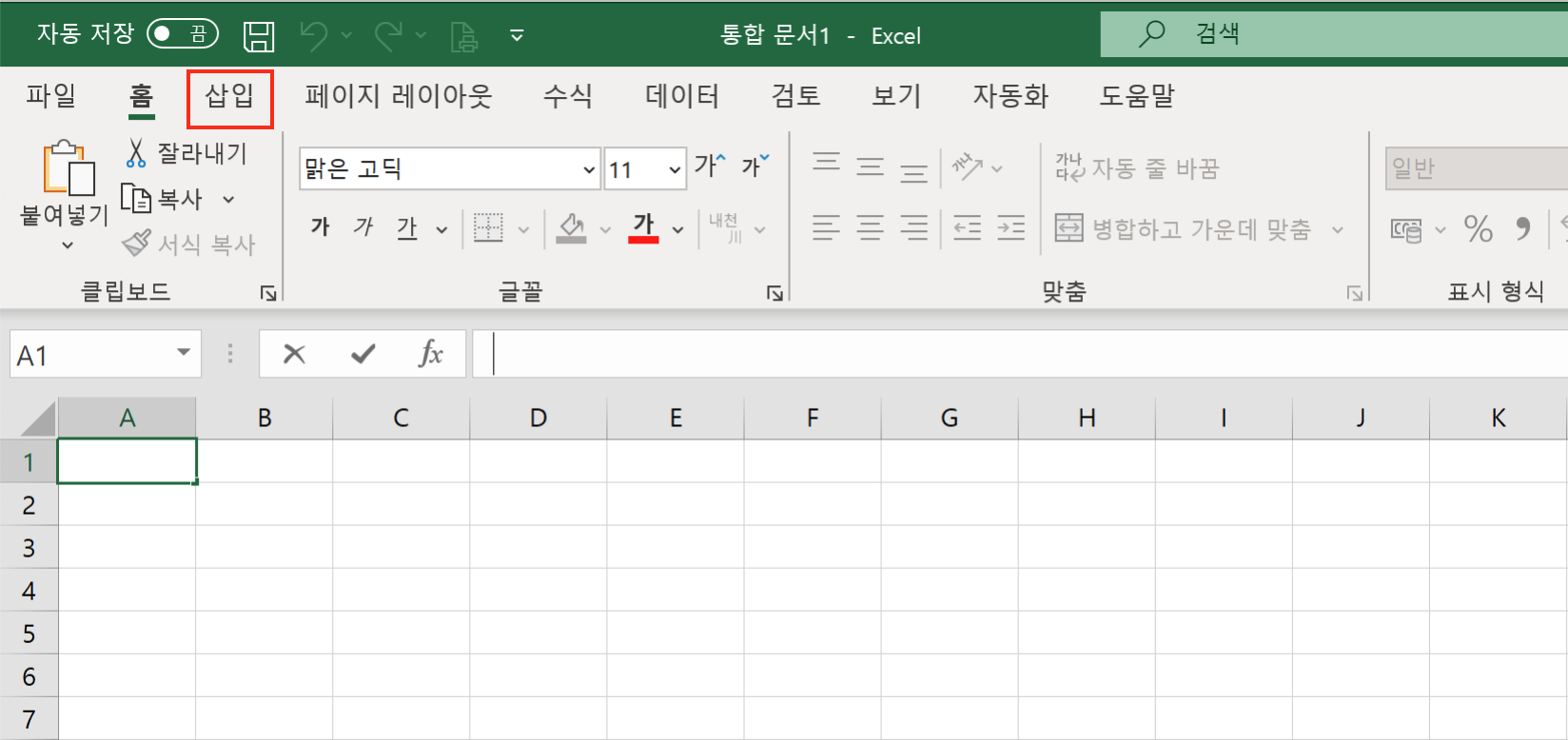Click the A1 name box
The width and height of the screenshot is (1568, 740).
click(x=105, y=354)
